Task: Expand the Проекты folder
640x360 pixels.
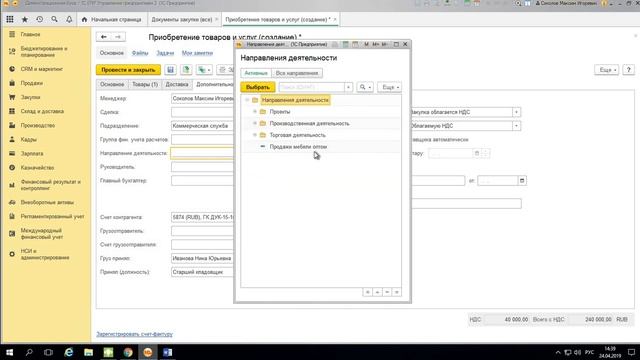Action: (x=255, y=111)
